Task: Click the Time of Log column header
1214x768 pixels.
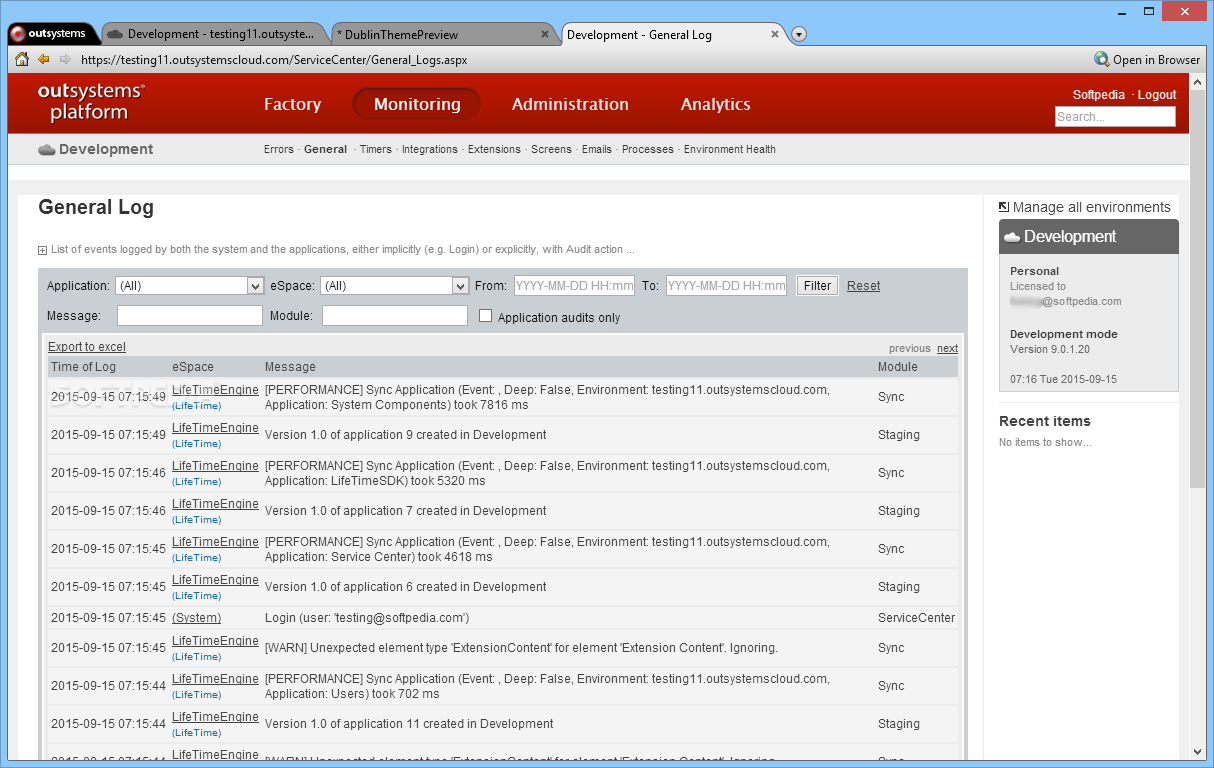Action: 83,367
